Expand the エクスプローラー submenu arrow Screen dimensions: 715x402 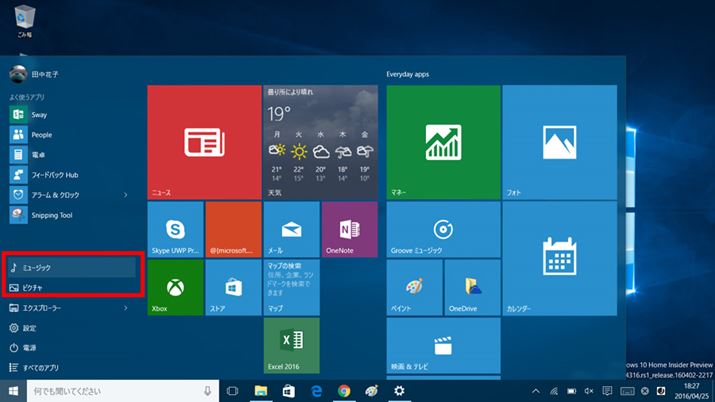[125, 308]
